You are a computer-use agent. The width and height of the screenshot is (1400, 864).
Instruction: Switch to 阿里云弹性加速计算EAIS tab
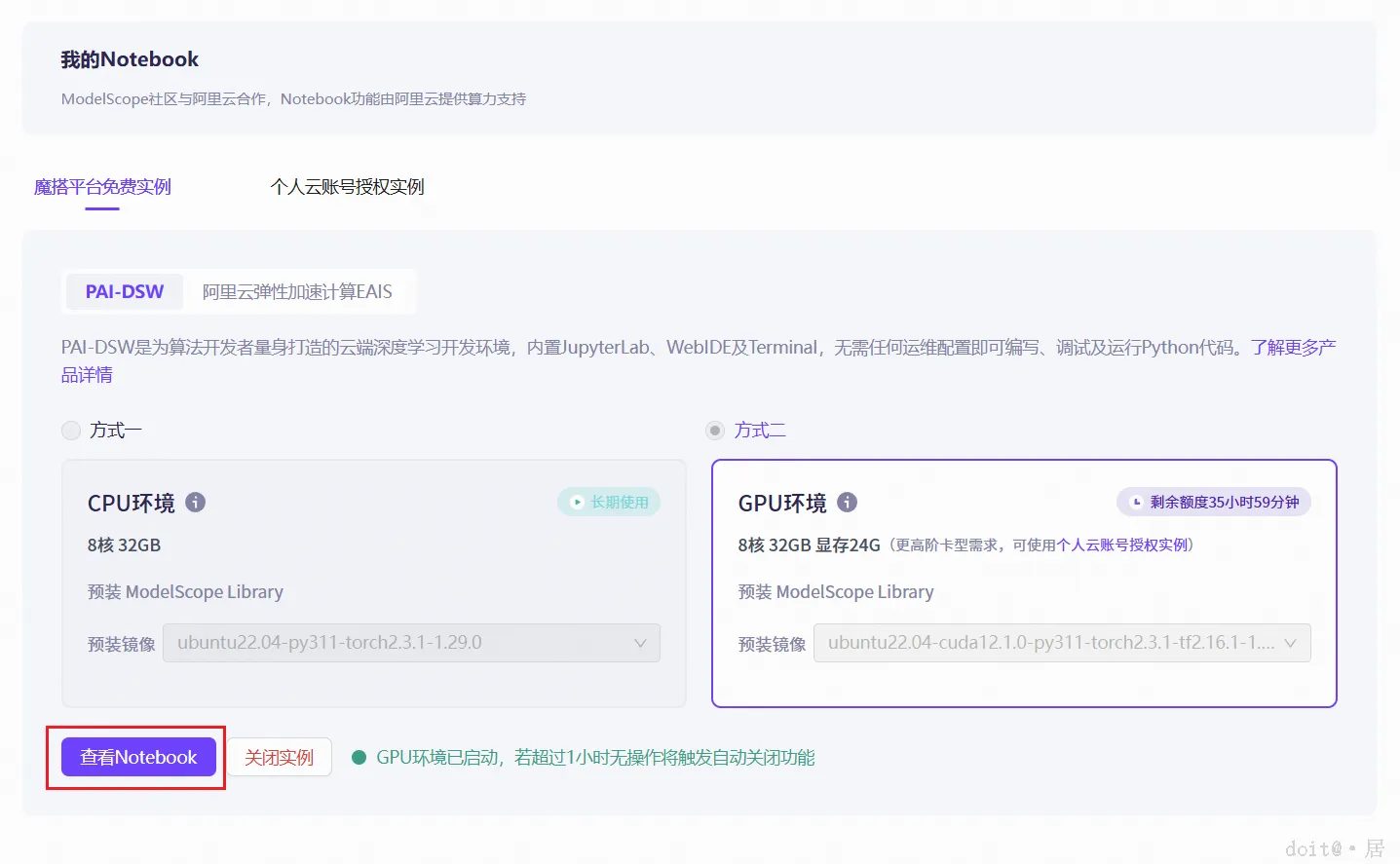pyautogui.click(x=298, y=291)
